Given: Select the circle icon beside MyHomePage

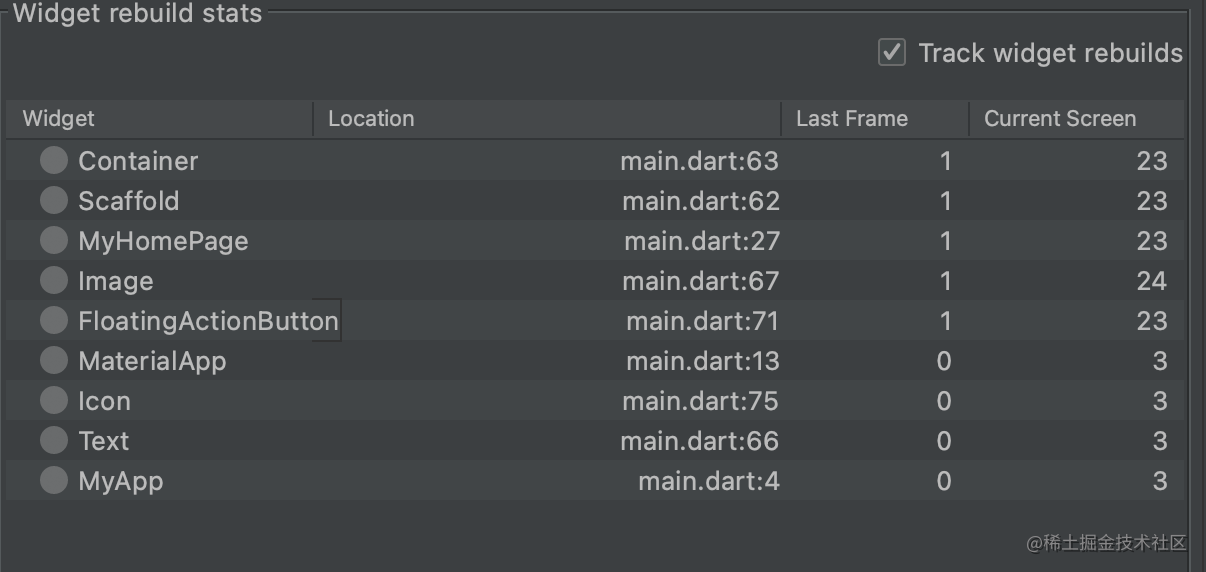Looking at the screenshot, I should [x=54, y=240].
